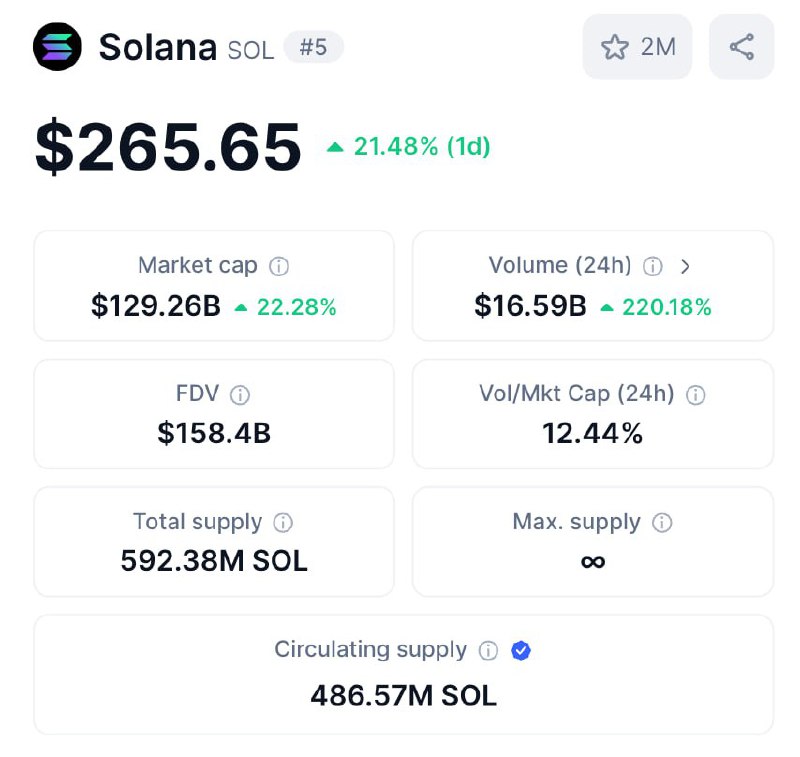Click the 21.48% (1d) change indicator

(408, 147)
